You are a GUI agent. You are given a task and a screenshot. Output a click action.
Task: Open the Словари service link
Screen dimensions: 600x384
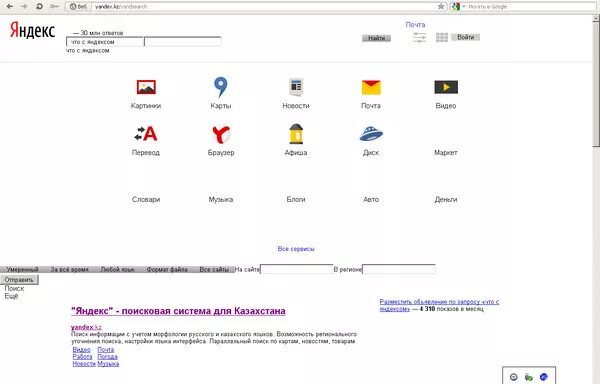point(146,199)
